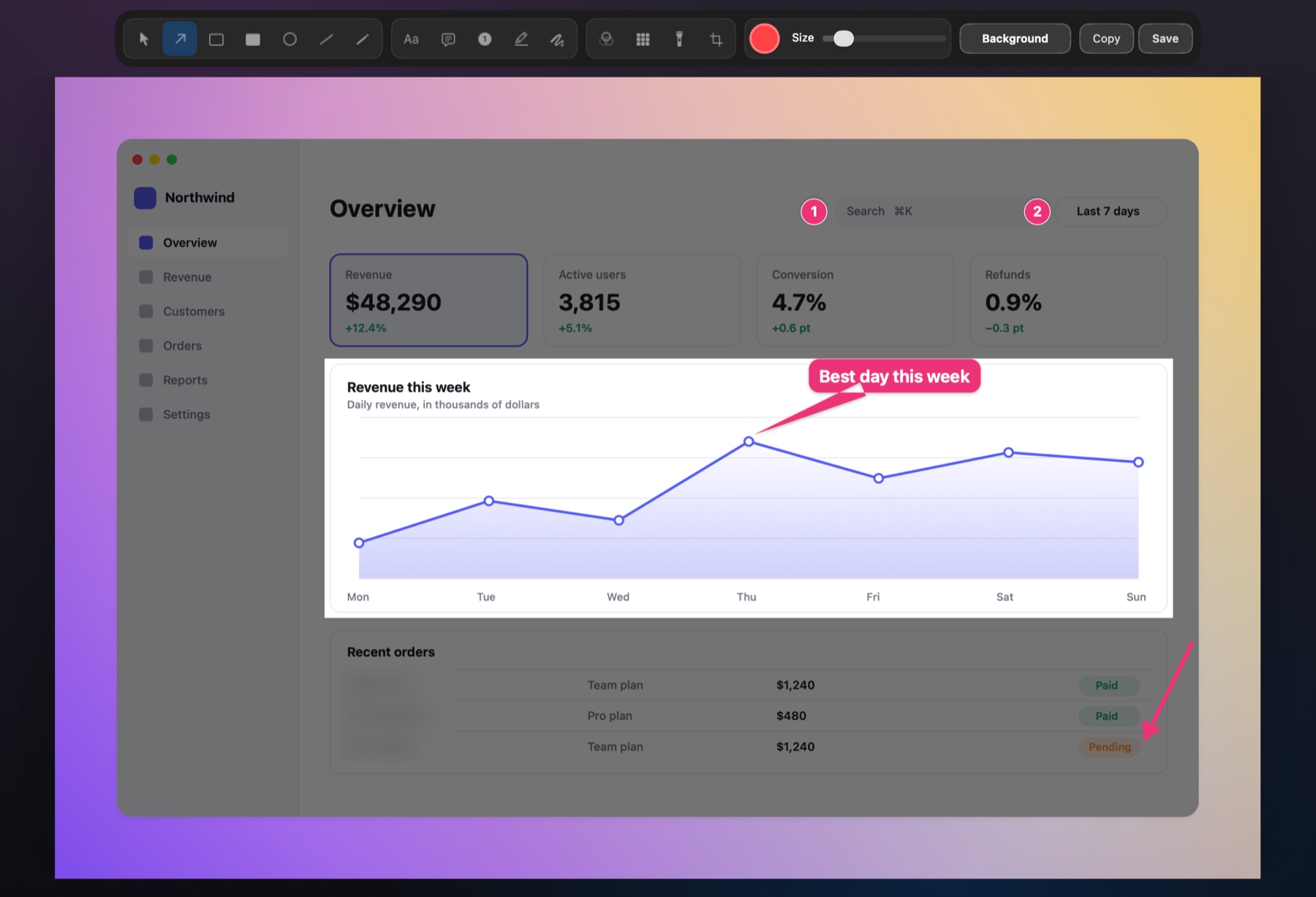Select the Blur tool with overlapping circles

[x=606, y=39]
